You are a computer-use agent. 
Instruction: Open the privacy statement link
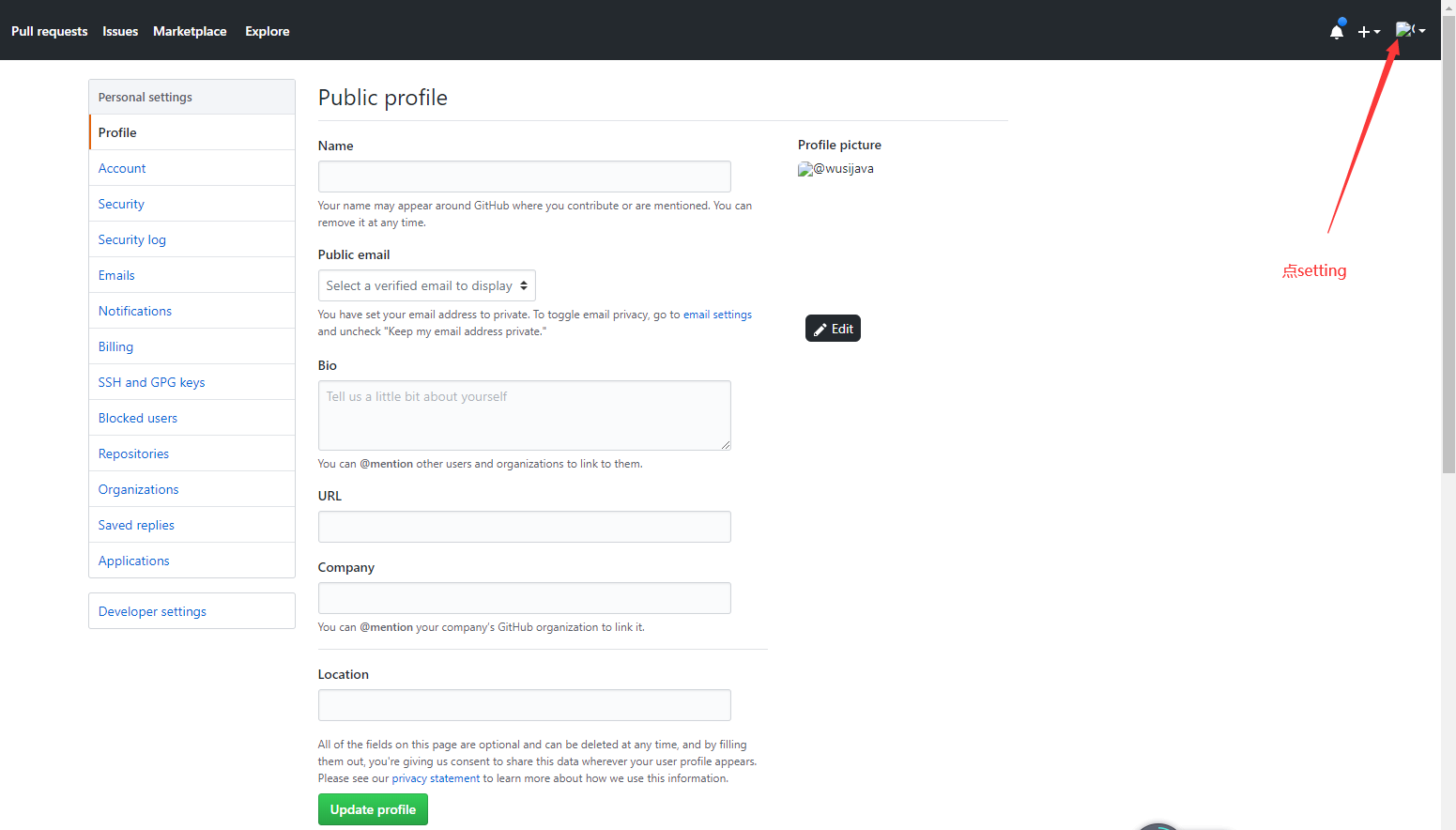[436, 778]
